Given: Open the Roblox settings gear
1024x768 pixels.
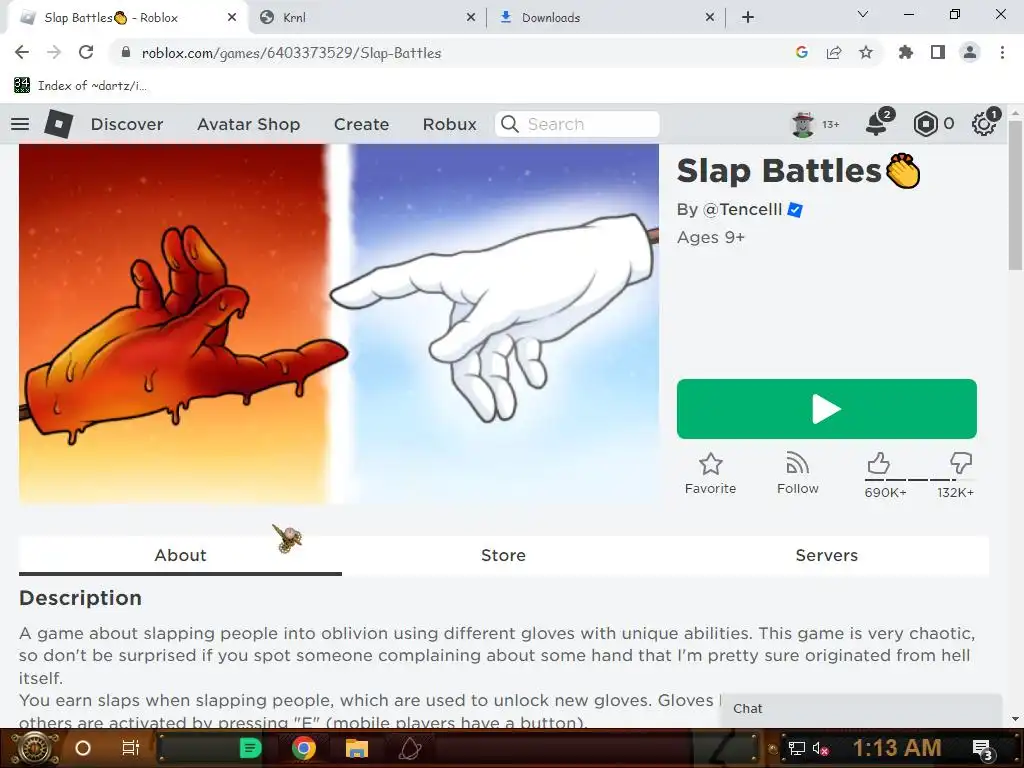Looking at the screenshot, I should pyautogui.click(x=984, y=124).
